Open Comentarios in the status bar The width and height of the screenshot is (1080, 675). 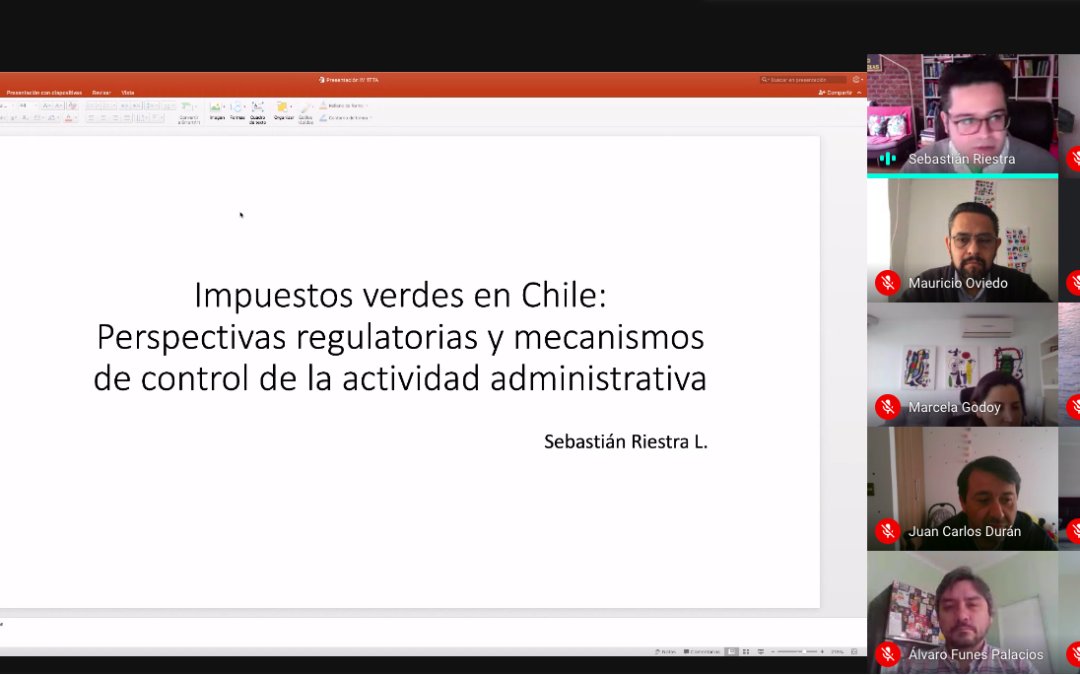(x=702, y=652)
